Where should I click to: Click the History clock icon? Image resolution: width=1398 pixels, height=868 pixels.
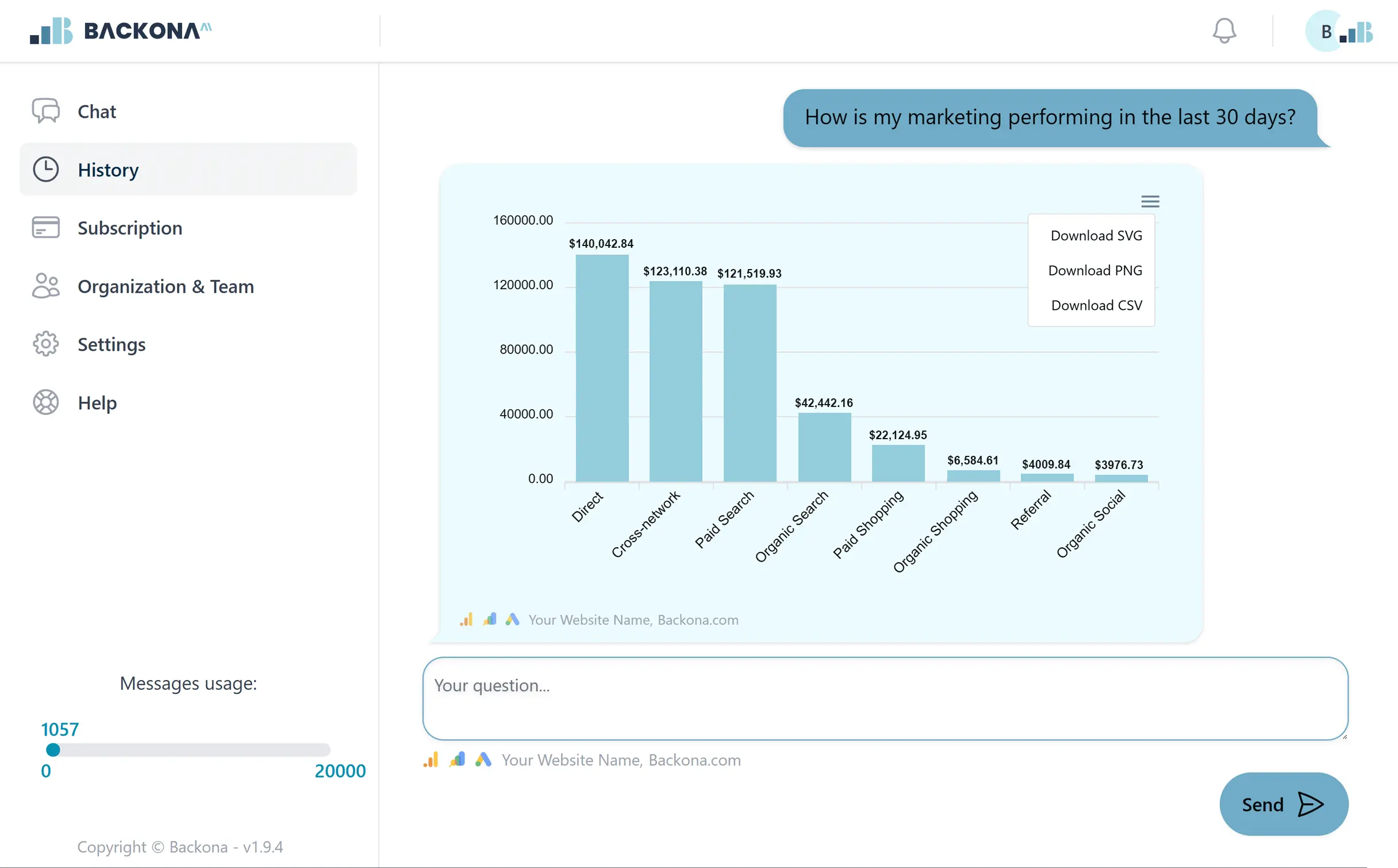[x=45, y=170]
